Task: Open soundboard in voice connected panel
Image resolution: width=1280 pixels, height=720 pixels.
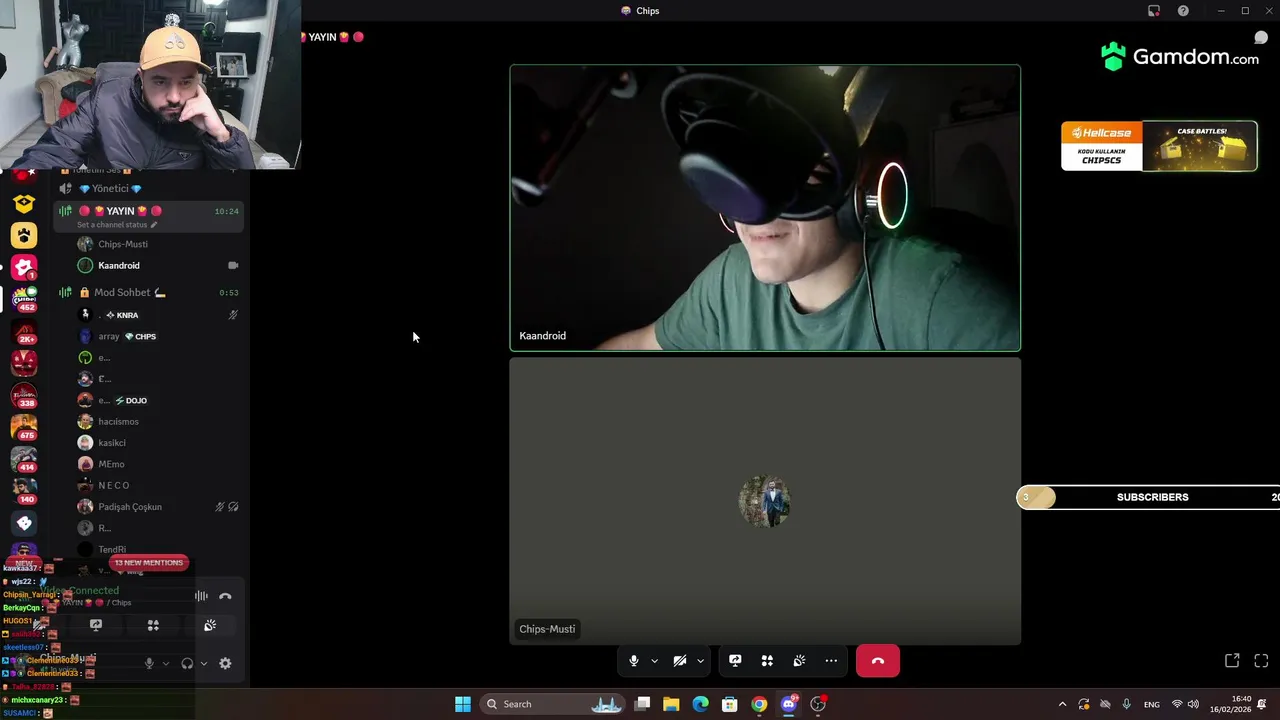Action: tap(210, 625)
